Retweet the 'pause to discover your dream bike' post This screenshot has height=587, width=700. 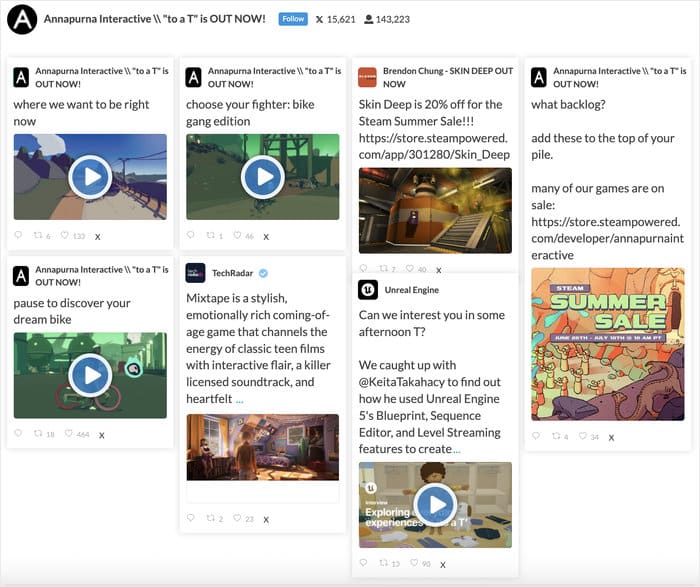pyautogui.click(x=38, y=433)
